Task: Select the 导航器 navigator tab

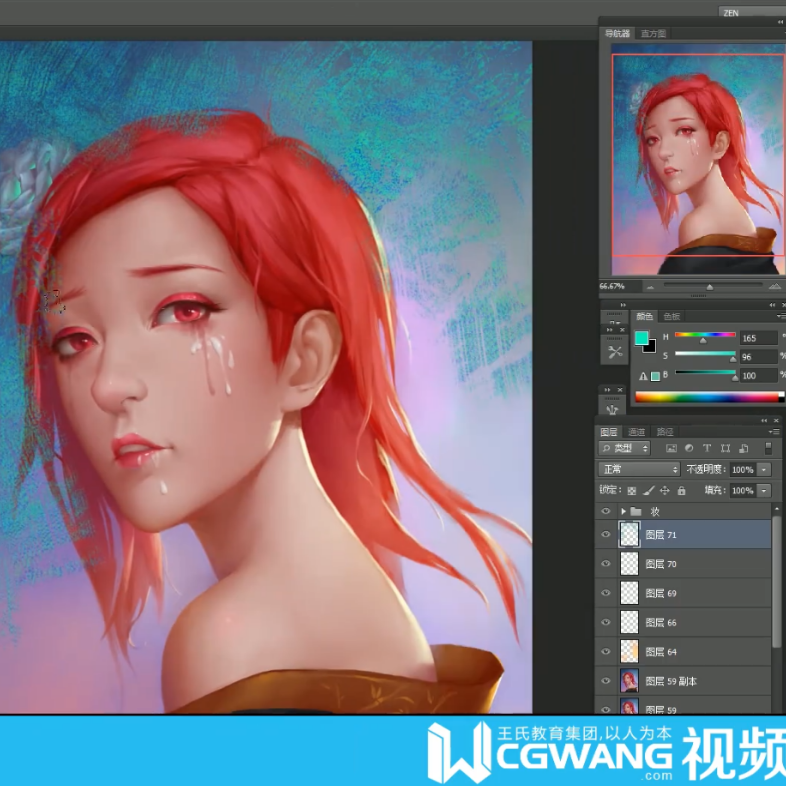Action: [617, 34]
